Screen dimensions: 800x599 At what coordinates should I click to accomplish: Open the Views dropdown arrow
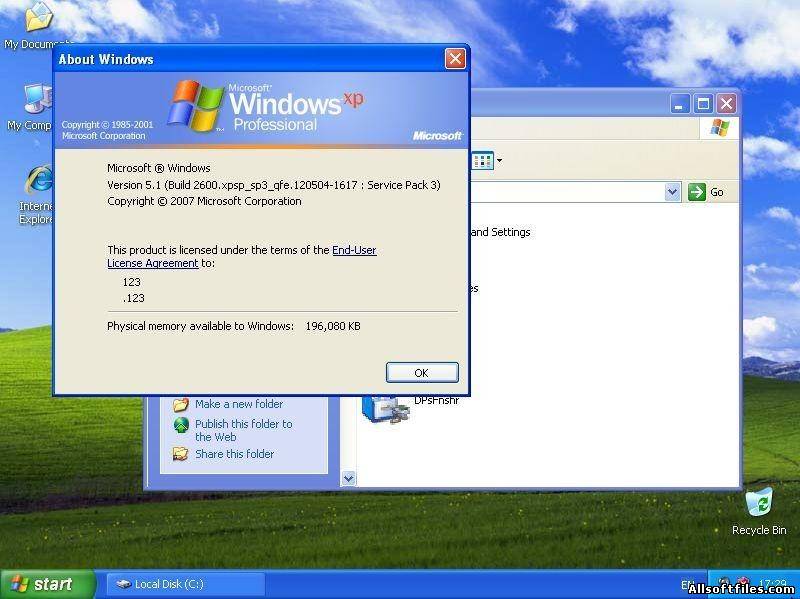[499, 161]
